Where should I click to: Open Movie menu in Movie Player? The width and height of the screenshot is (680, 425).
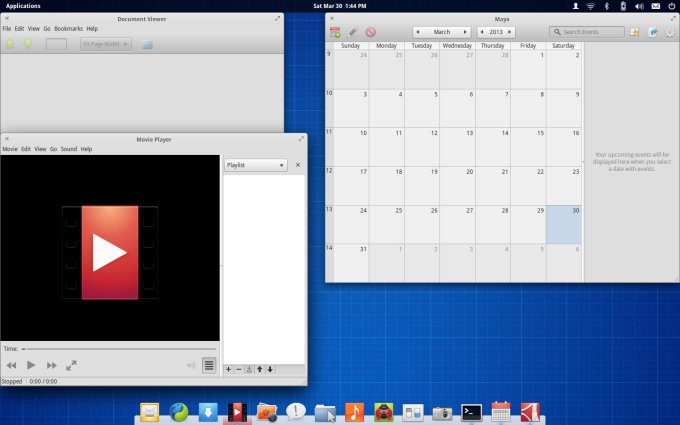pos(10,149)
